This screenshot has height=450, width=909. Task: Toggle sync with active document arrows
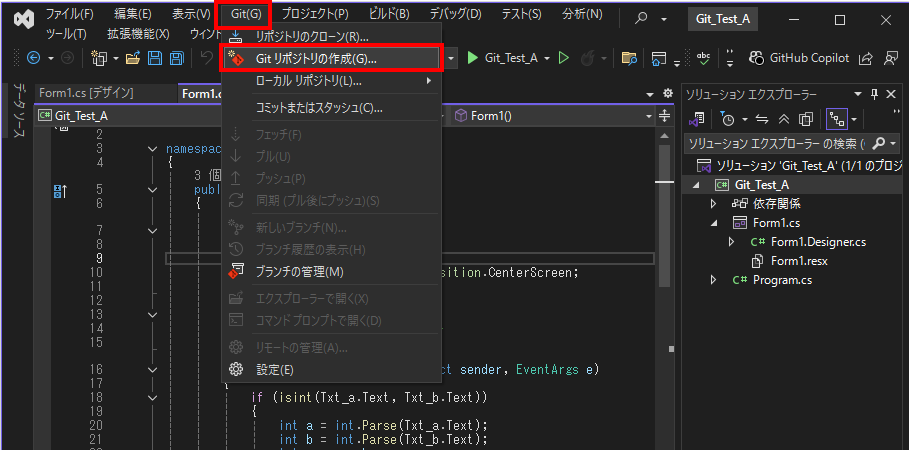point(762,119)
